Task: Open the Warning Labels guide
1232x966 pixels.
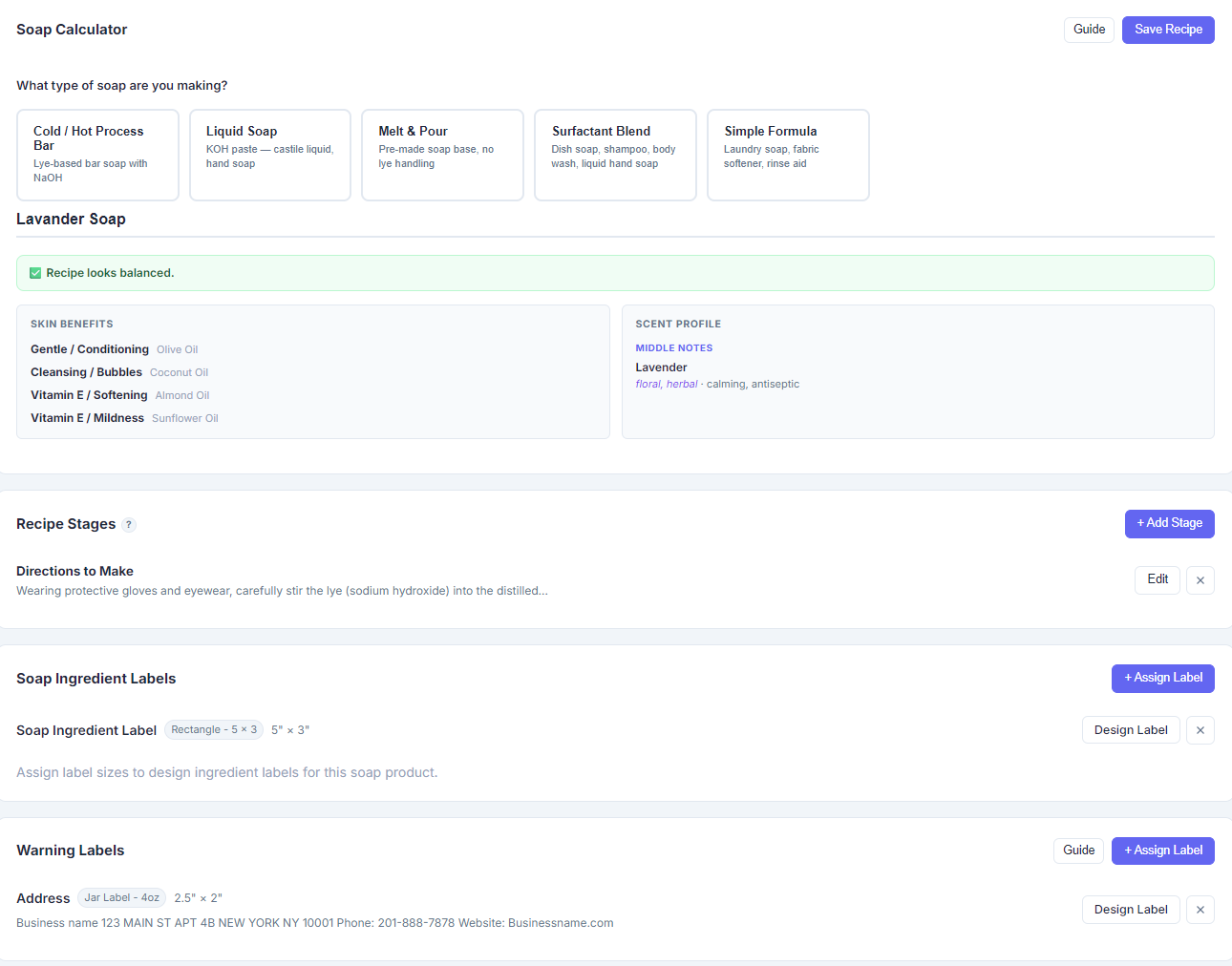Action: pyautogui.click(x=1078, y=850)
